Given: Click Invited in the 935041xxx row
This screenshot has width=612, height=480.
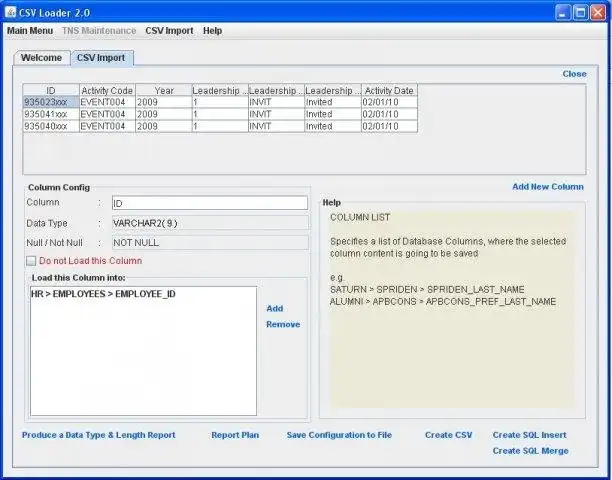Looking at the screenshot, I should pos(333,114).
